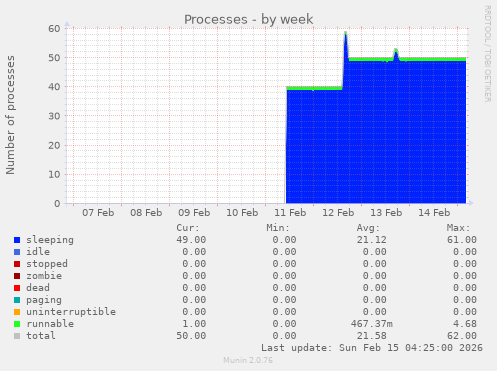
Task: Click the y-axis value 50
Action: (x=54, y=58)
